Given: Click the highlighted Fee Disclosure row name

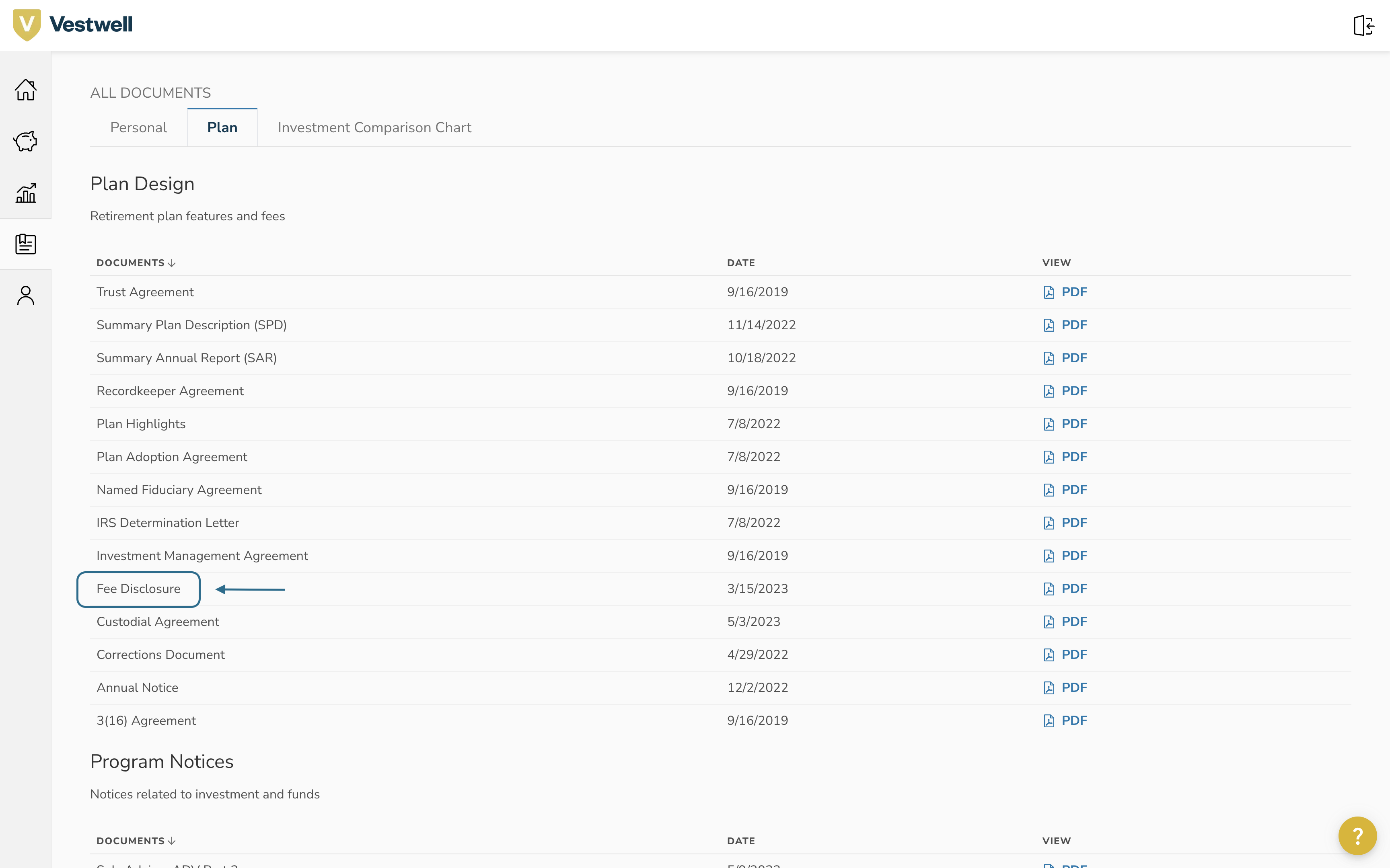Looking at the screenshot, I should (138, 589).
